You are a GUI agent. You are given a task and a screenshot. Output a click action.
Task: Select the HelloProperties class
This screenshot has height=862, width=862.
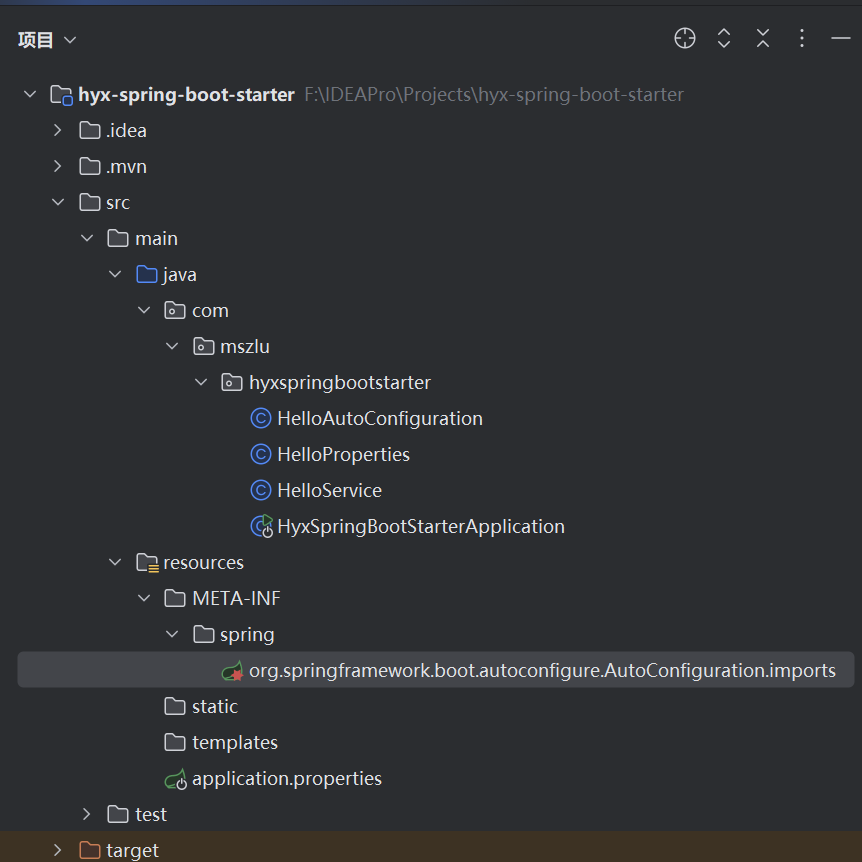point(344,455)
